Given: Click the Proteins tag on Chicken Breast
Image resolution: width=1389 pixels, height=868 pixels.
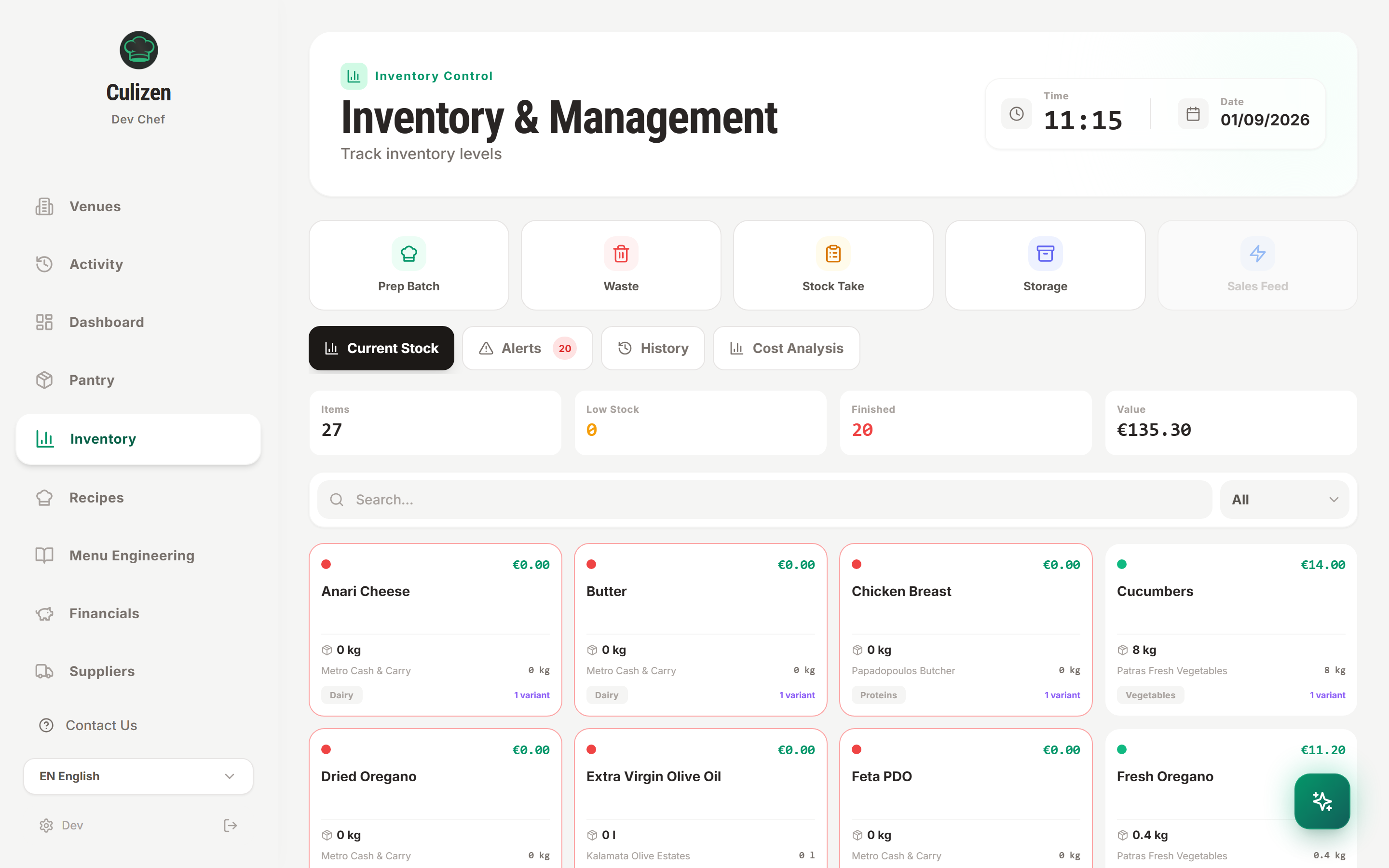Looking at the screenshot, I should (x=878, y=695).
